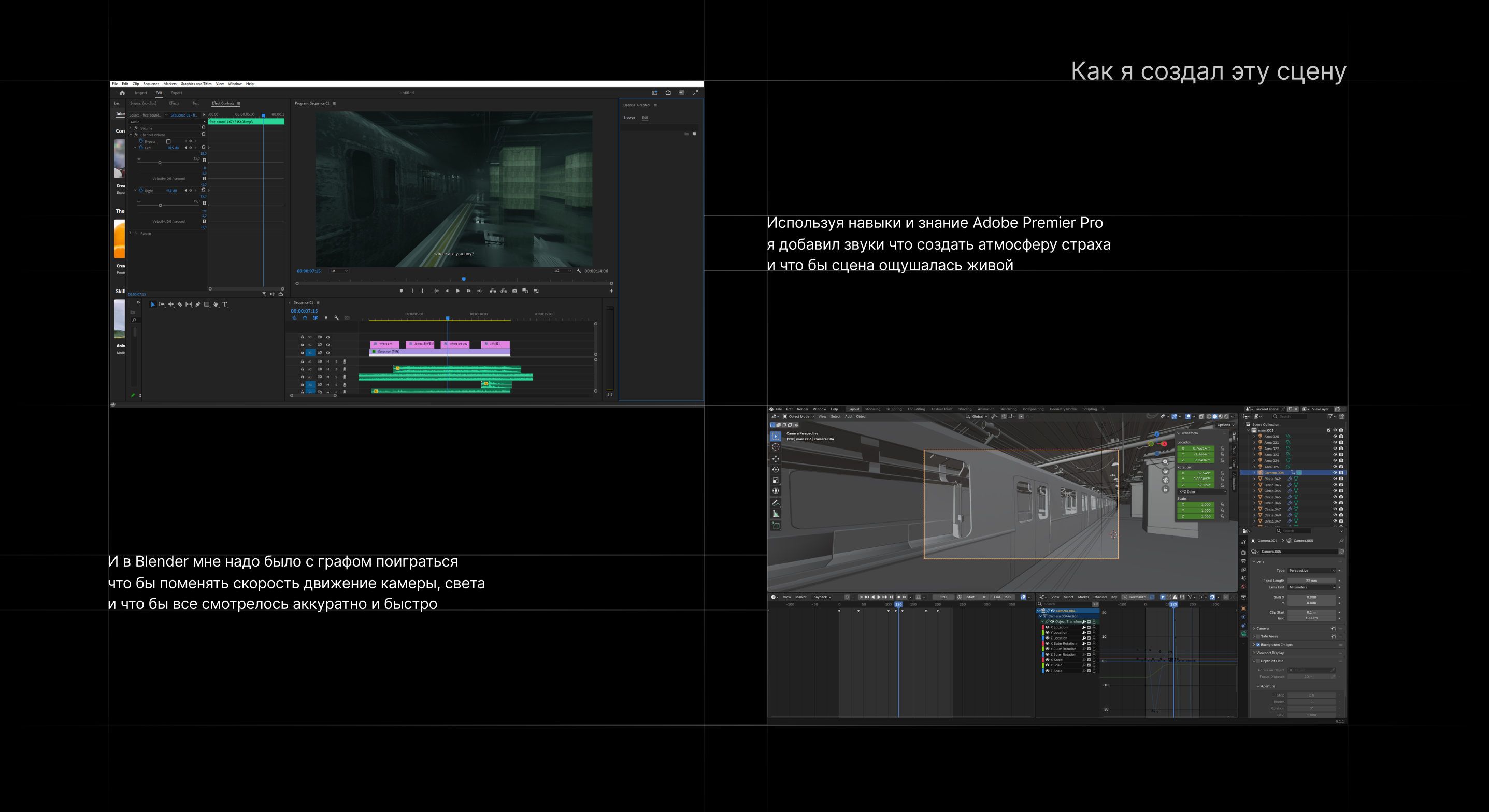This screenshot has height=812, width=1489.
Task: Open XYZ Euler rotation mode dropdown
Action: click(1202, 492)
